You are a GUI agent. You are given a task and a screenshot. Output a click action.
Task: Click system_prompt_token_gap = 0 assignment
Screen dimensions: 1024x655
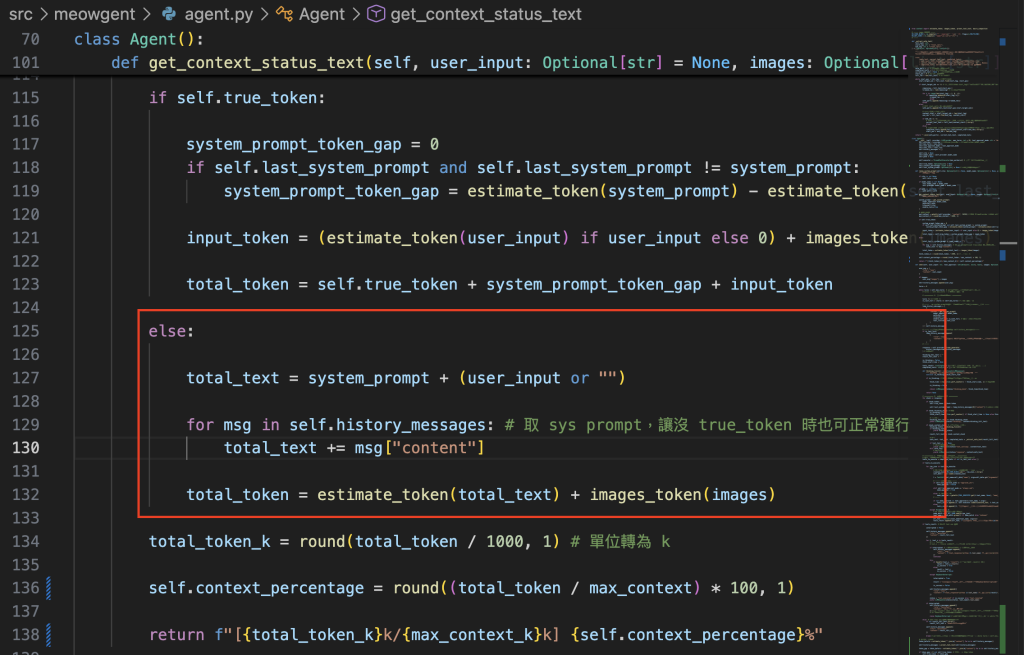click(312, 144)
